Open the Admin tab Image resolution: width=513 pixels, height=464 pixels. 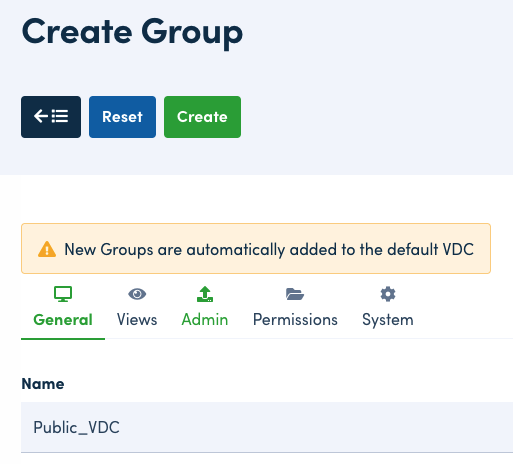click(x=205, y=320)
